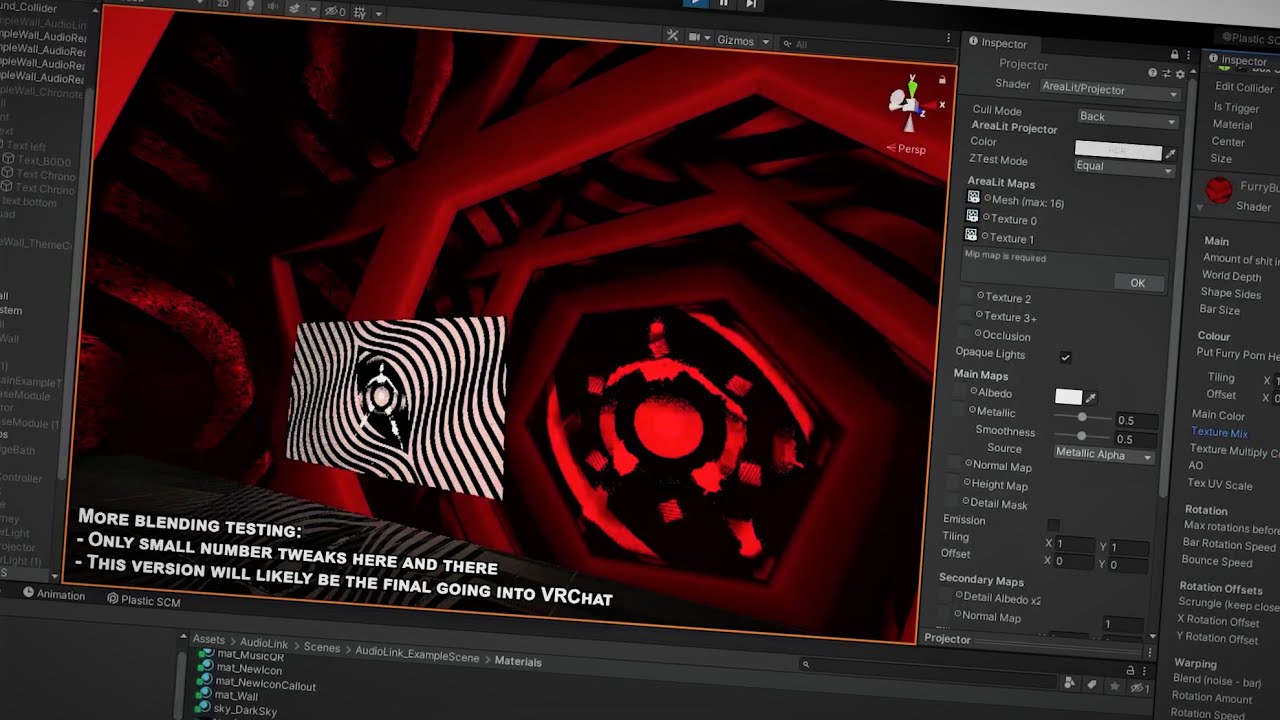This screenshot has width=1280, height=720.
Task: Toggle the Inspector lock icon
Action: point(1174,54)
